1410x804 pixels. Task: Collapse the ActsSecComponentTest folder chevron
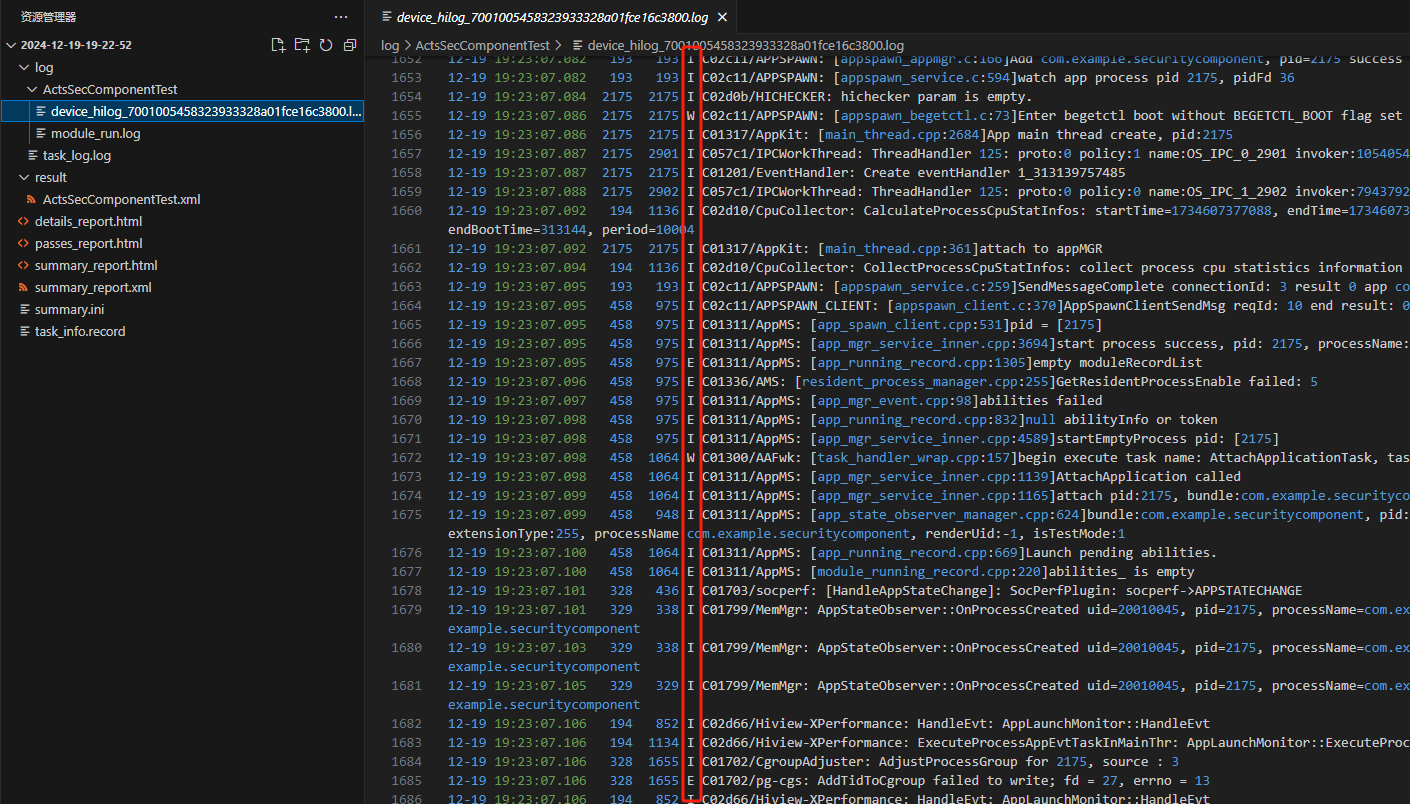[x=32, y=89]
